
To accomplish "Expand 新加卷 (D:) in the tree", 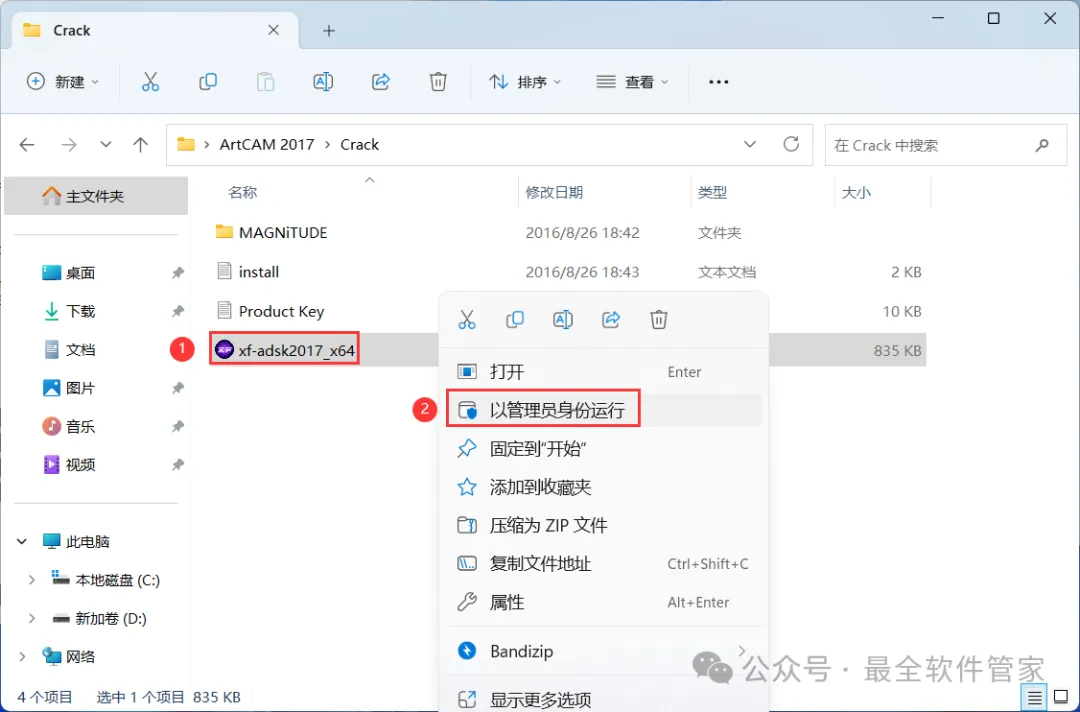I will [32, 619].
